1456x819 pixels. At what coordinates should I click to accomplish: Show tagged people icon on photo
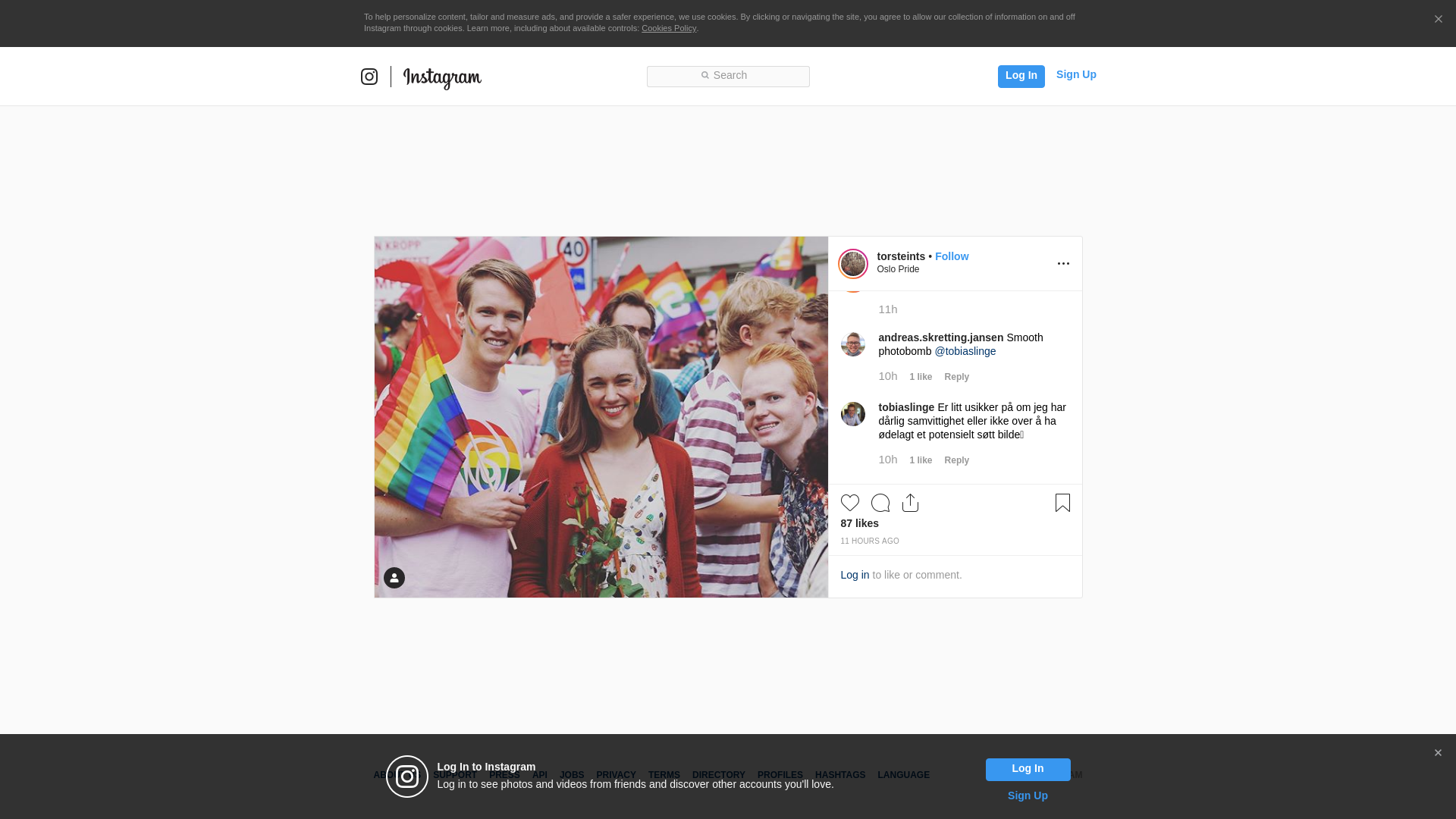[394, 578]
